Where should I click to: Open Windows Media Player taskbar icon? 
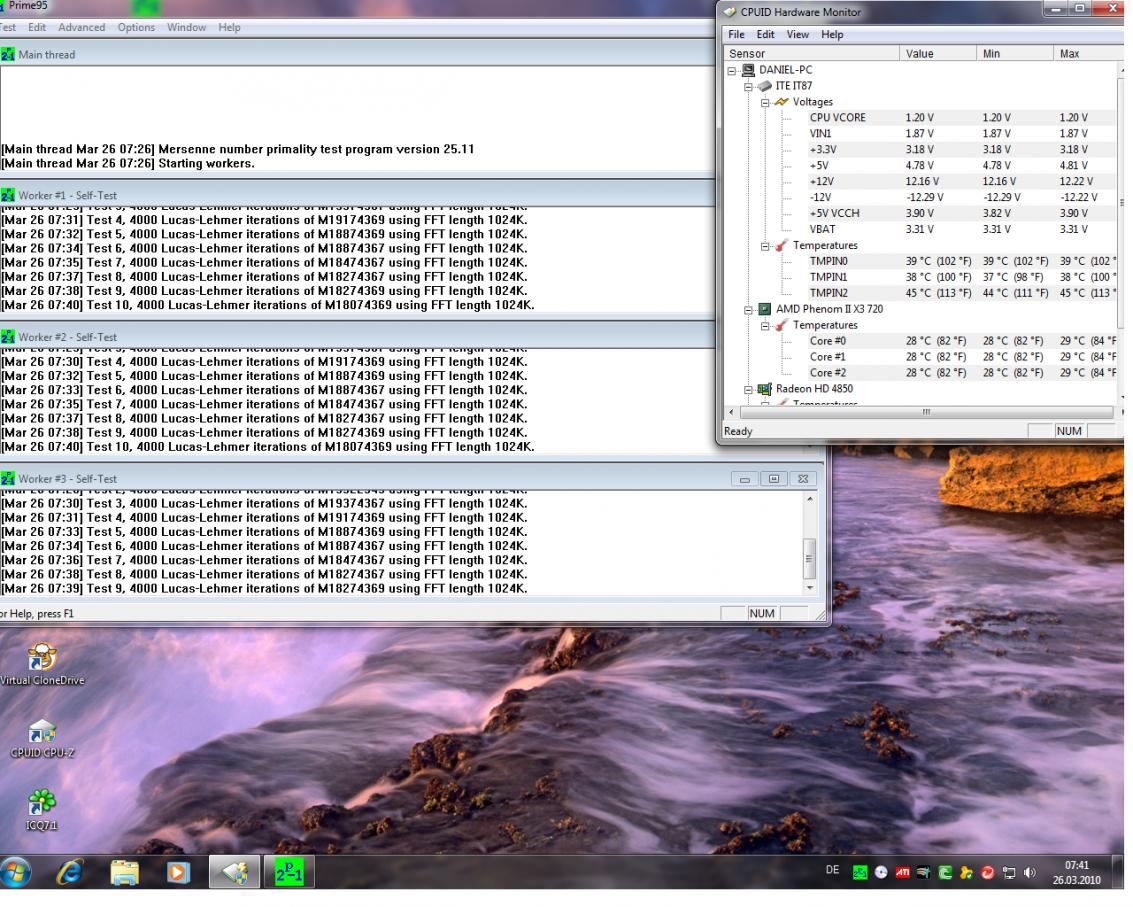178,872
